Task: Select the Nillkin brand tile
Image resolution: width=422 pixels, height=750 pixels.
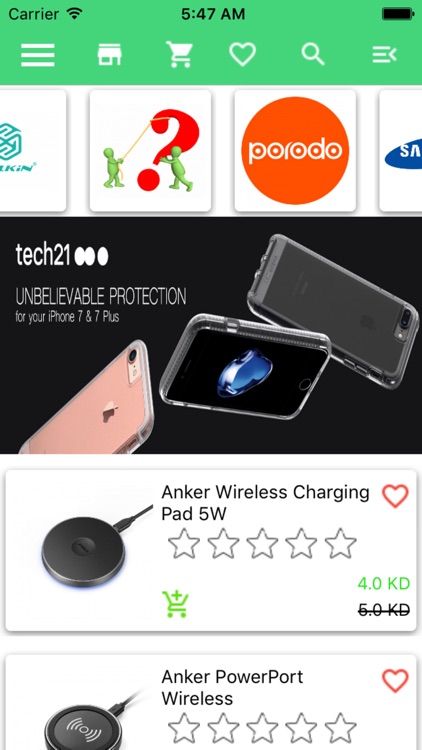Action: click(x=33, y=151)
